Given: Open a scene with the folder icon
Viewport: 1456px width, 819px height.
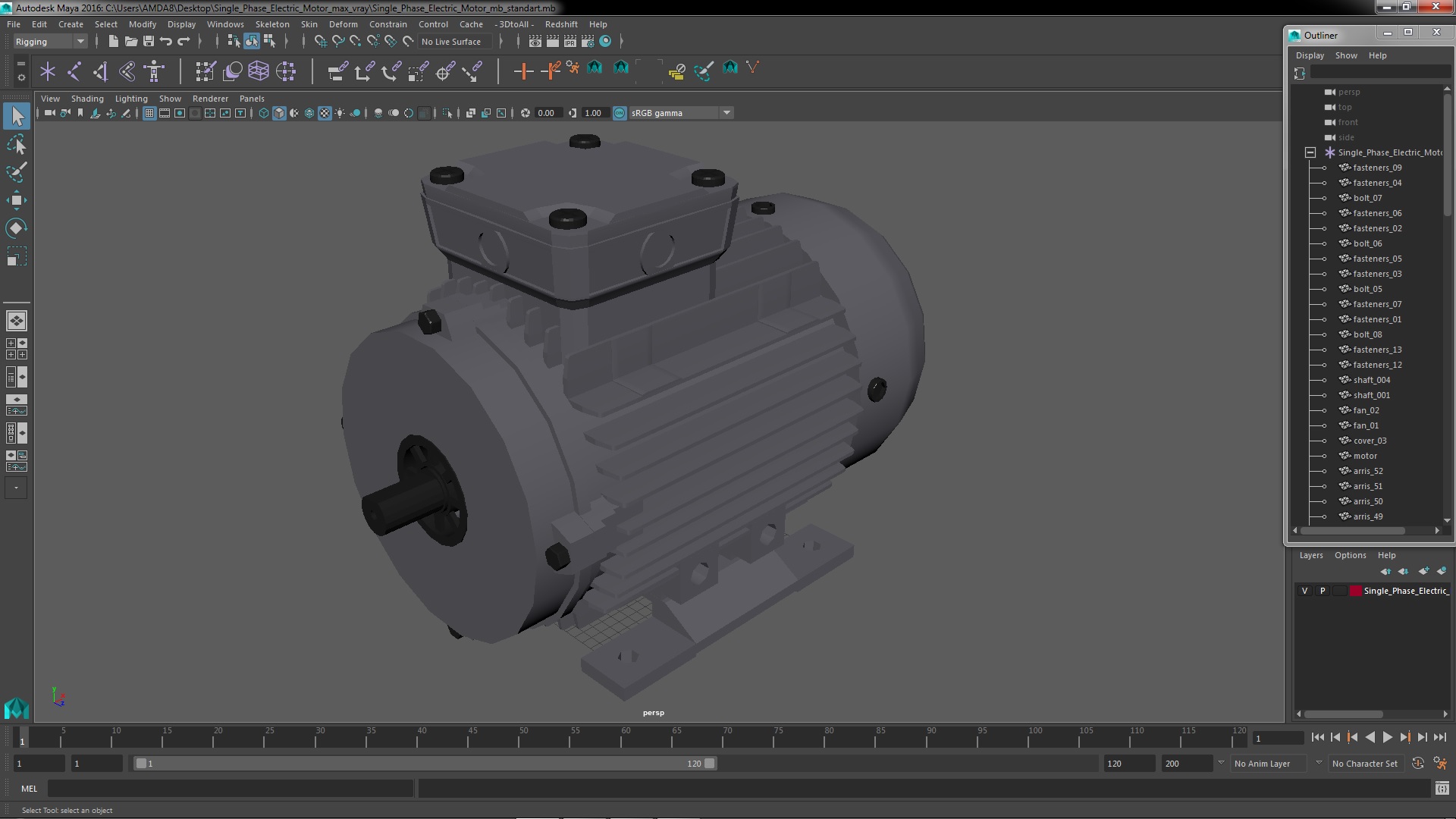Looking at the screenshot, I should (130, 41).
